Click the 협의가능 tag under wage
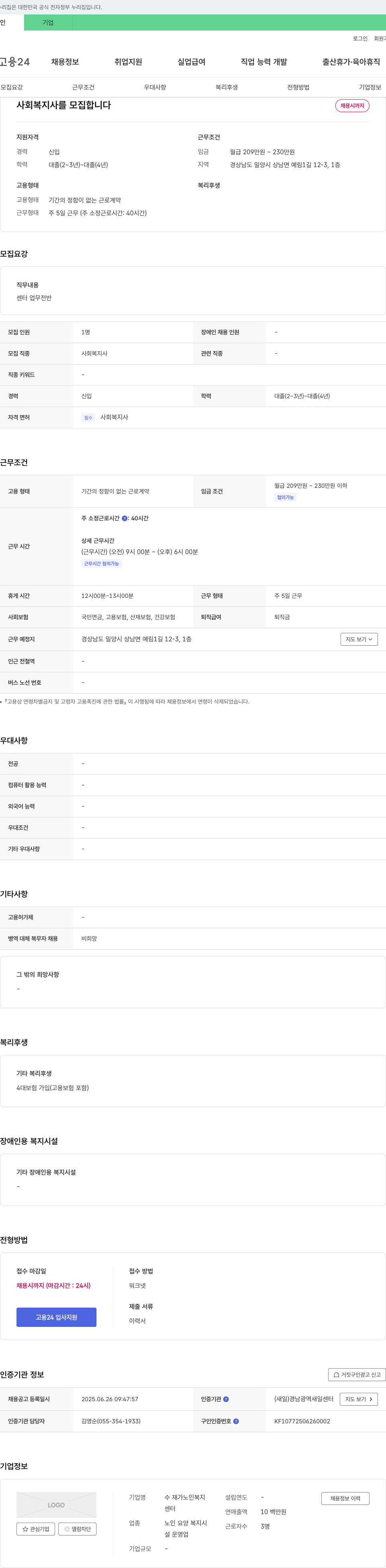Viewport: 386px width, 1568px height. [285, 497]
